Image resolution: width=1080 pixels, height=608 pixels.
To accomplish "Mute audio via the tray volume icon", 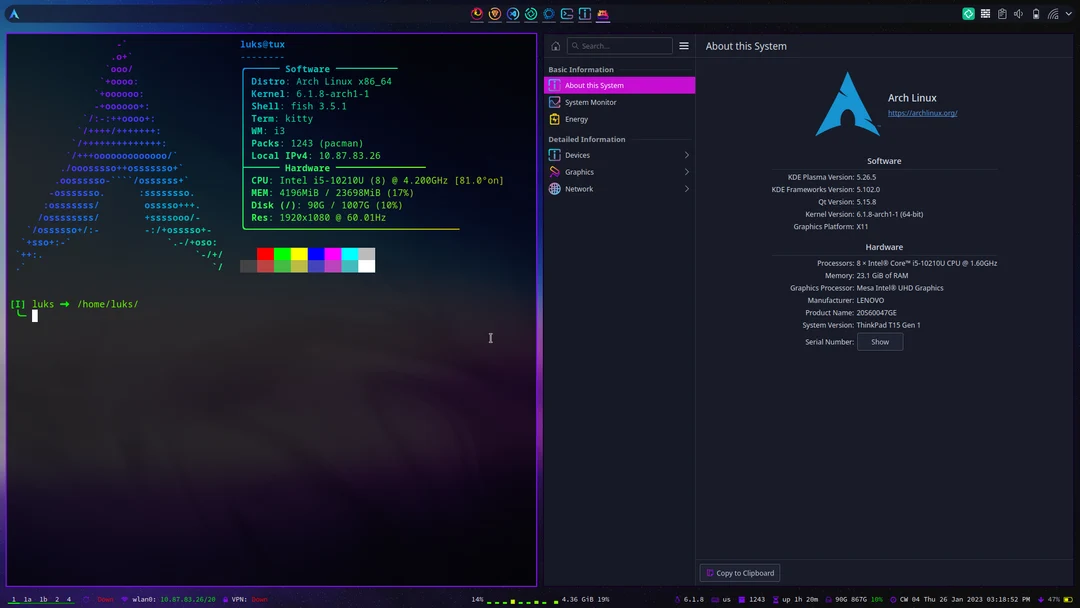I will click(1019, 13).
